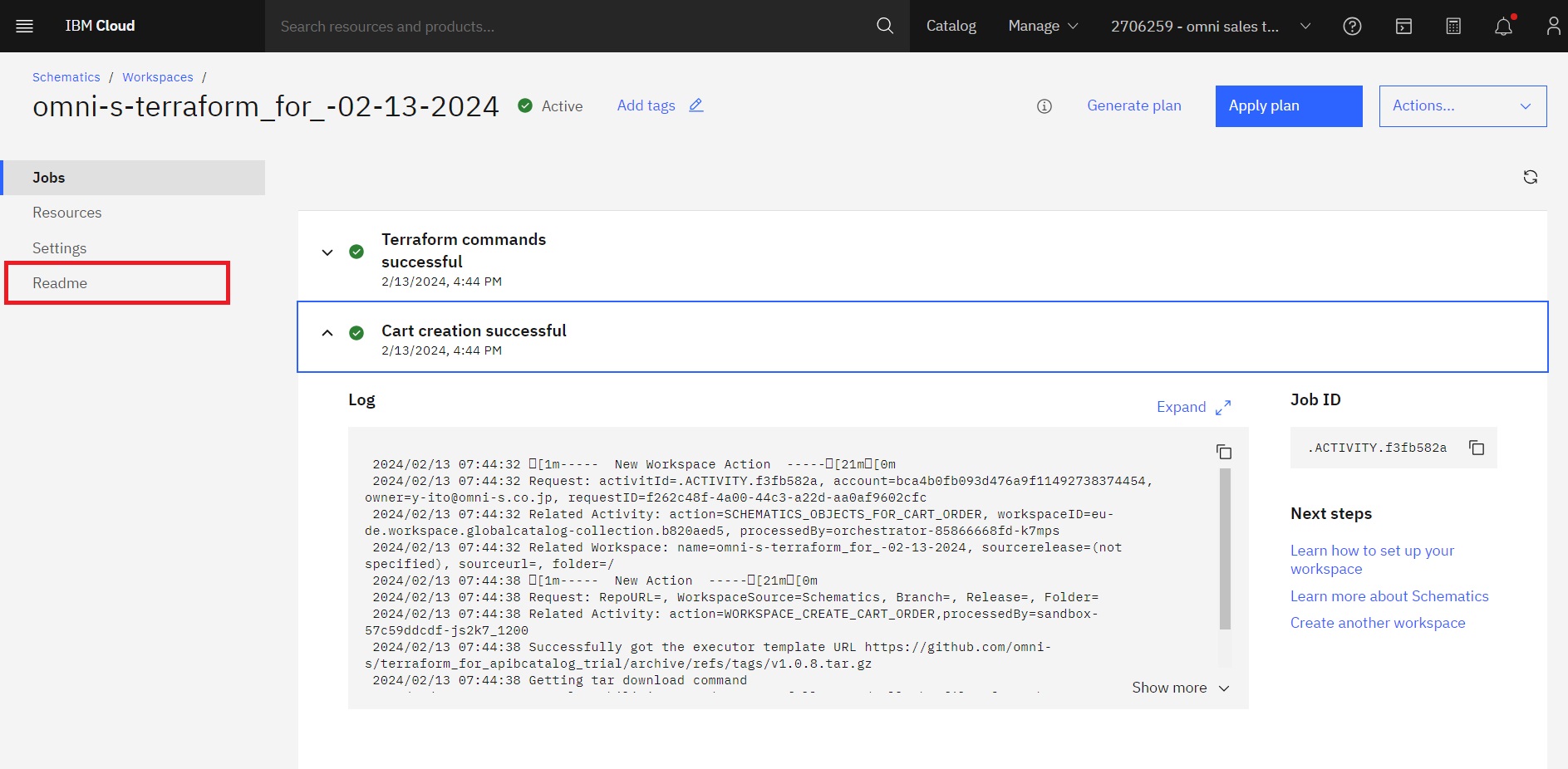
Task: Open the help question mark icon
Action: pos(1352,26)
